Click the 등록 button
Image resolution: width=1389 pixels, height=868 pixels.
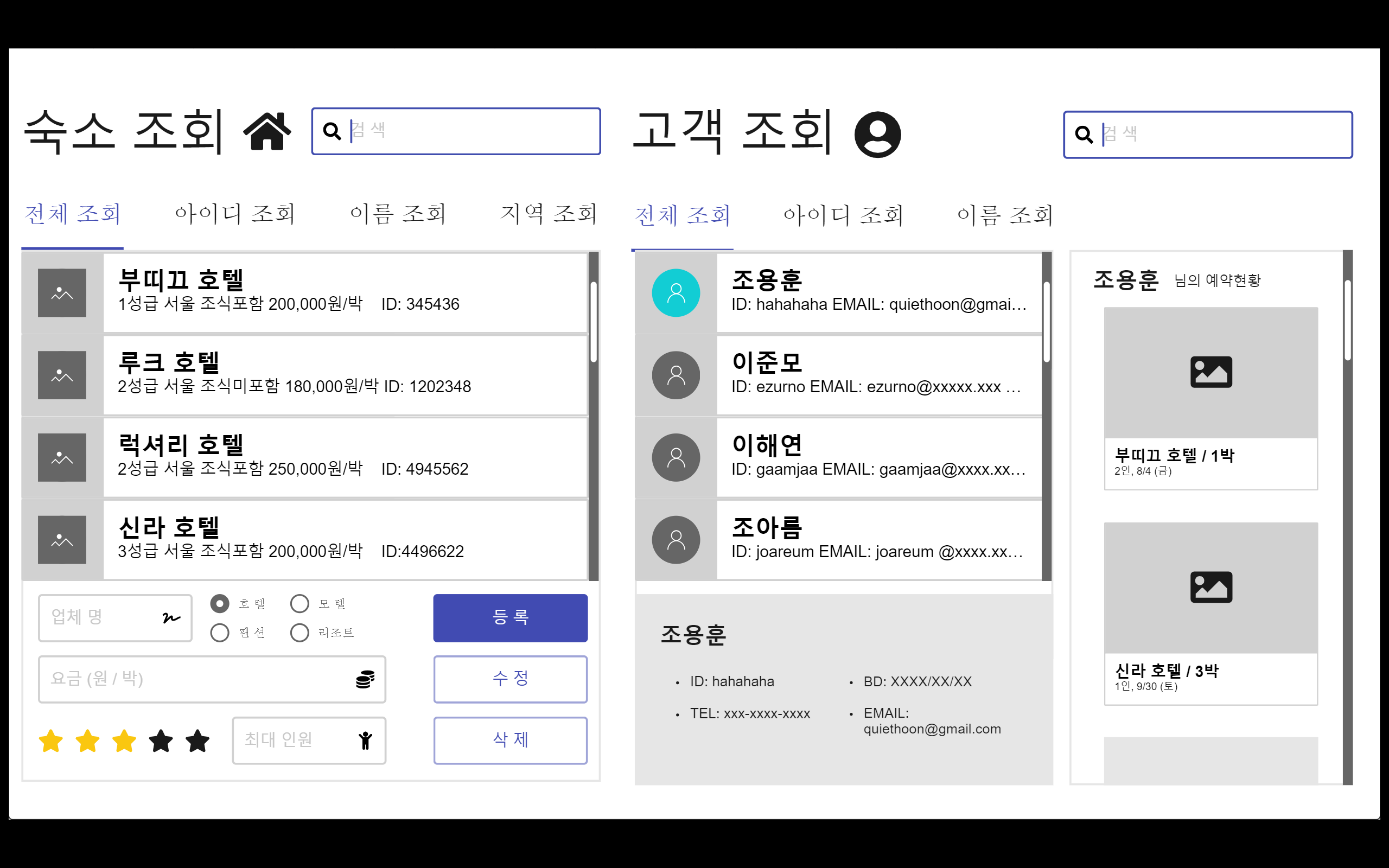click(x=510, y=618)
